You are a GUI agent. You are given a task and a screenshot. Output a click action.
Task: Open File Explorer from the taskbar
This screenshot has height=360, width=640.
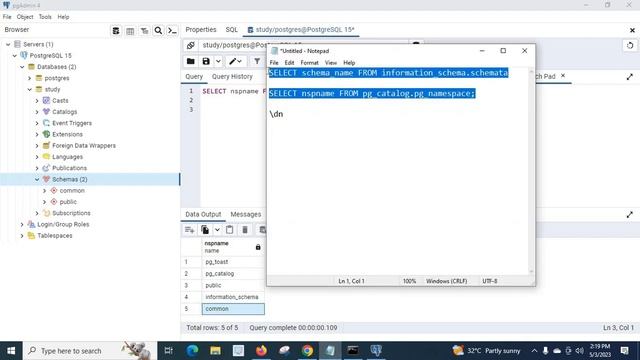(x=215, y=351)
